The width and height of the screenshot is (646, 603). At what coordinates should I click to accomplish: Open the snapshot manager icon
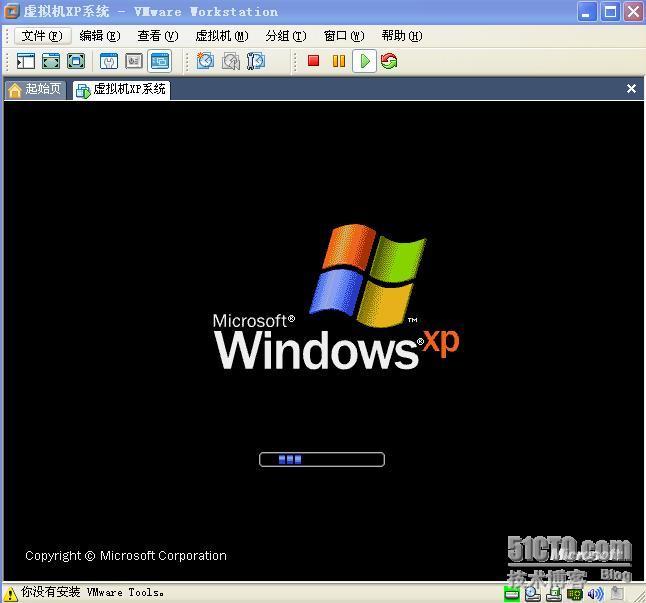point(256,61)
